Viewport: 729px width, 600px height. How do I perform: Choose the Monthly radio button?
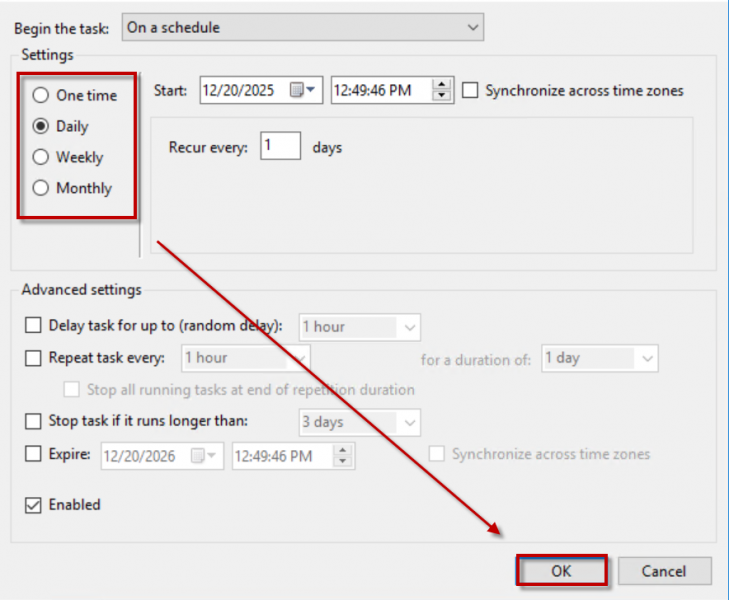(41, 188)
